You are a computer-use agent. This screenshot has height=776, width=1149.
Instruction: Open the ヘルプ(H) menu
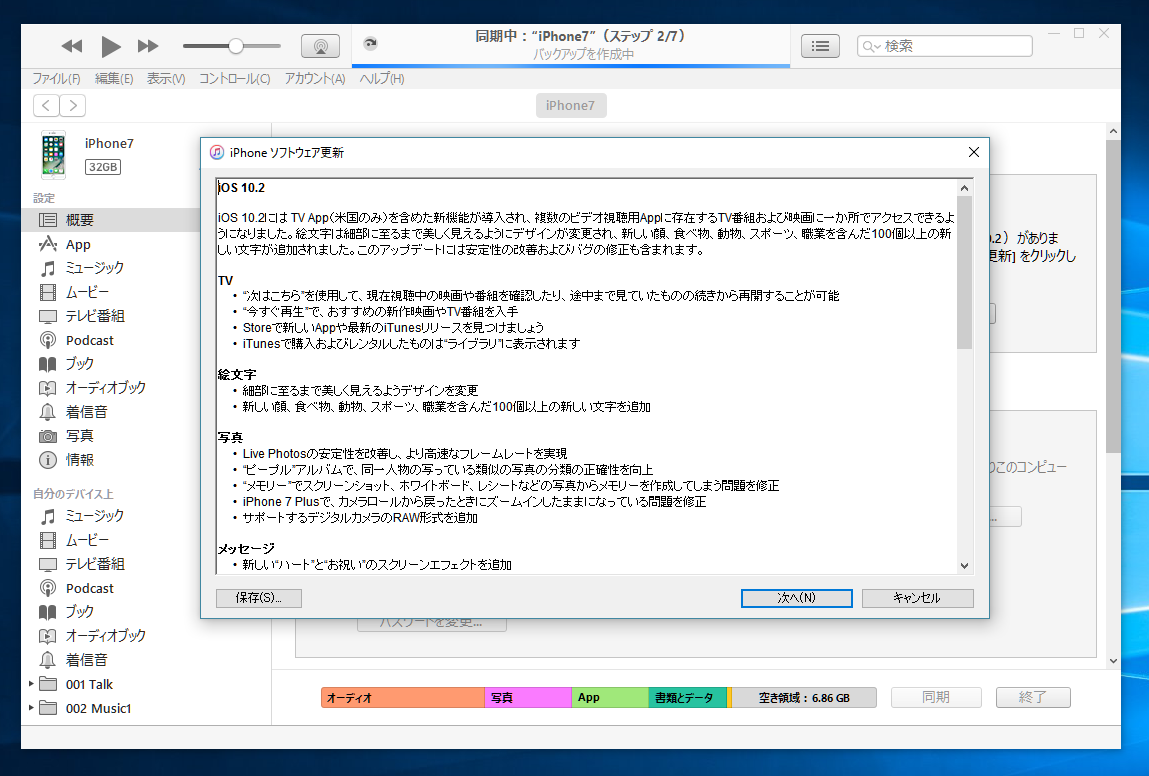click(x=381, y=78)
